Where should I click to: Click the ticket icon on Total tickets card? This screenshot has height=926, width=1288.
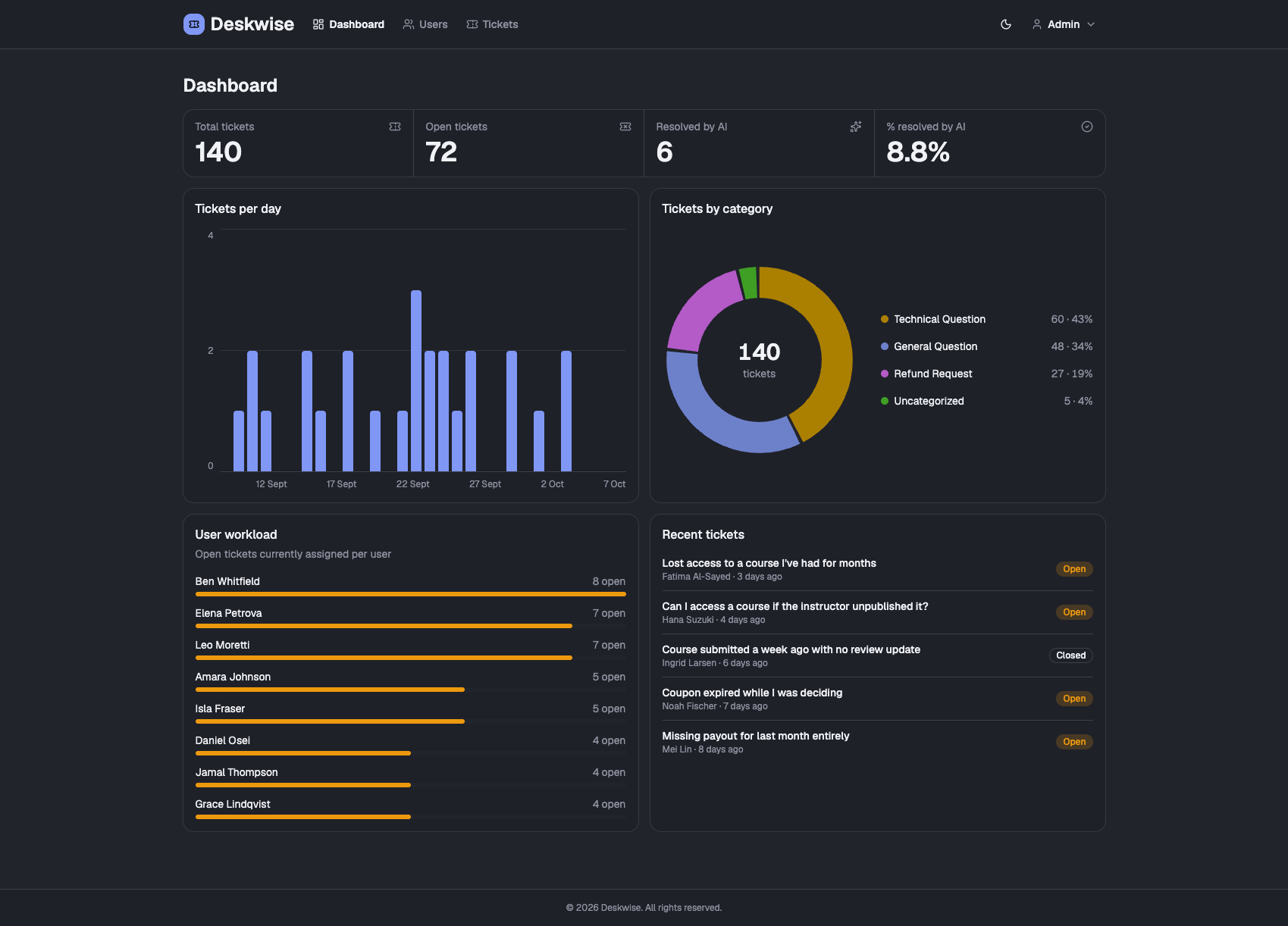395,127
